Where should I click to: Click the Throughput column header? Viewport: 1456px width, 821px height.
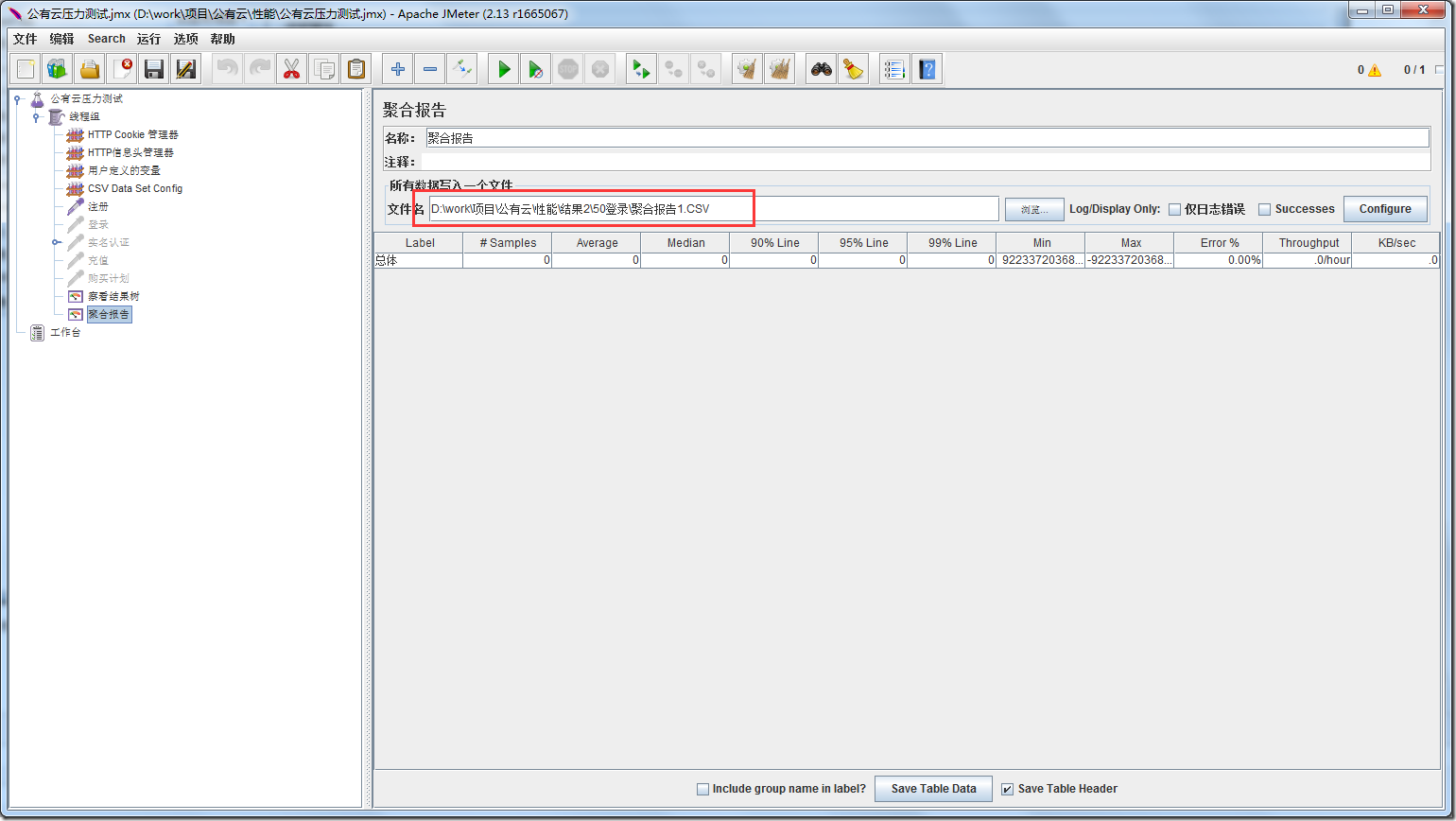point(1309,243)
